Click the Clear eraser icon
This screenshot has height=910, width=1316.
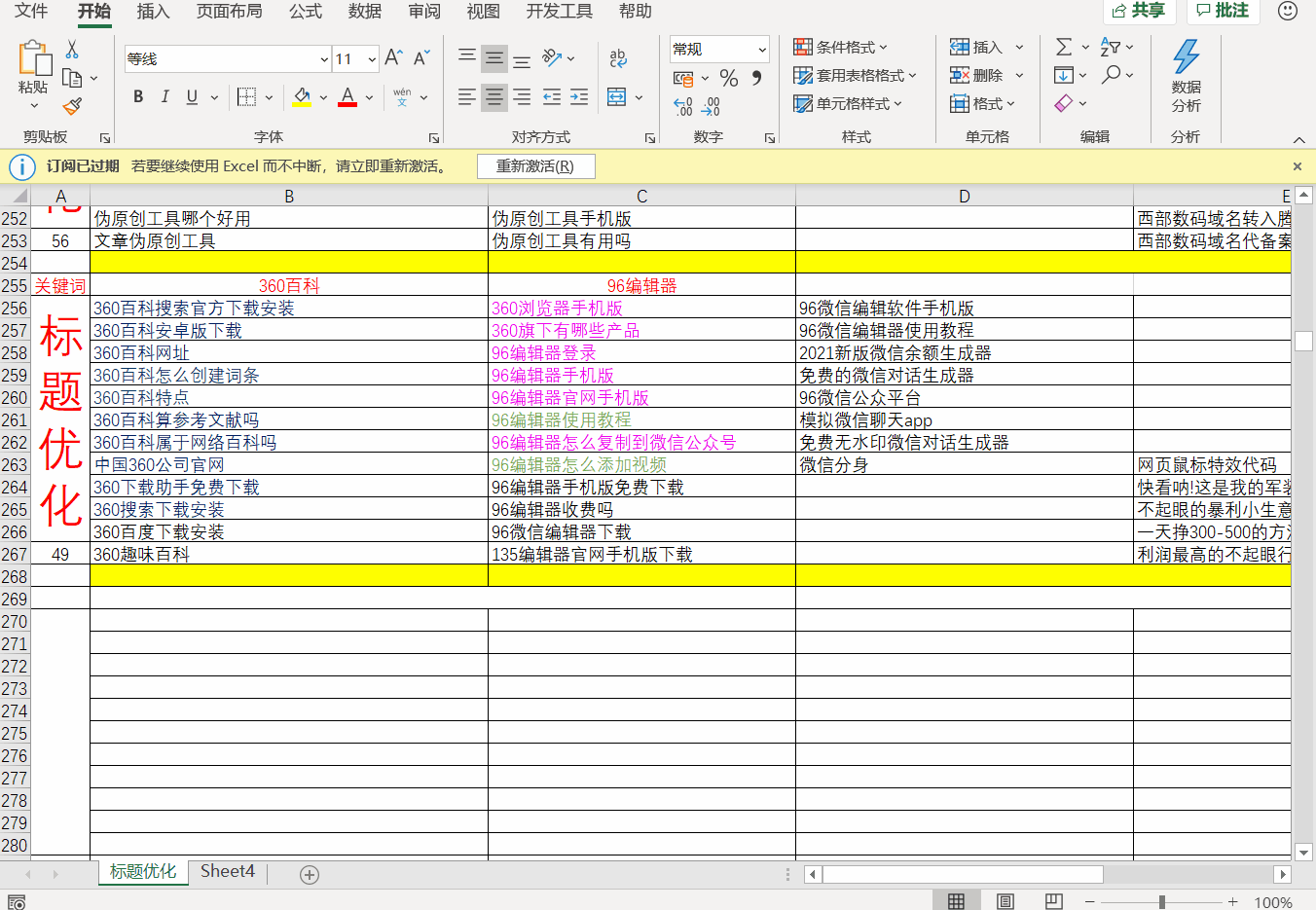(x=1064, y=103)
